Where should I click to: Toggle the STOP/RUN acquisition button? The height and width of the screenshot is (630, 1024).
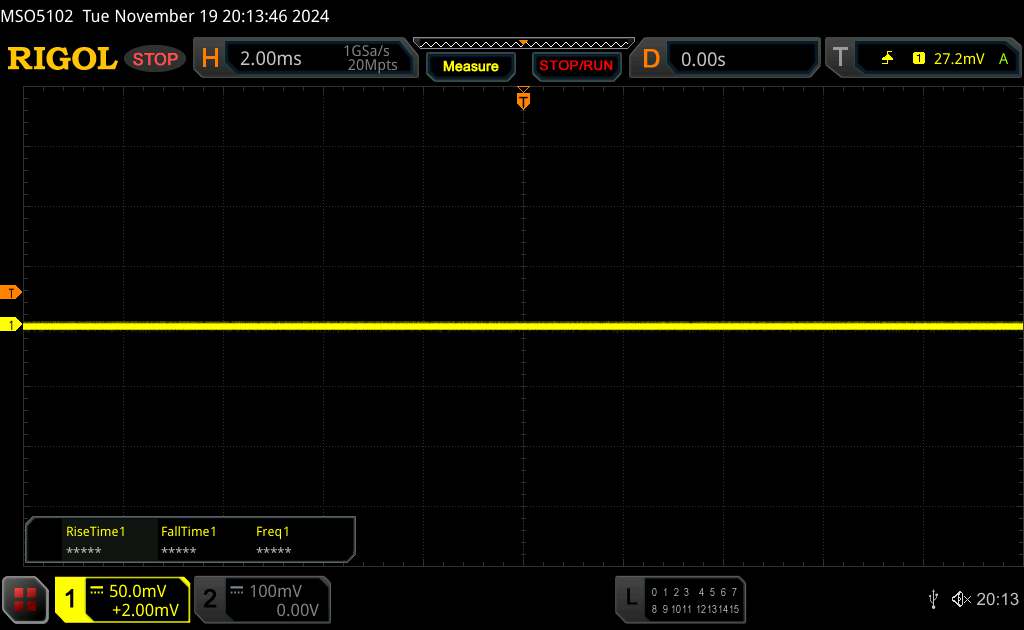pyautogui.click(x=576, y=66)
